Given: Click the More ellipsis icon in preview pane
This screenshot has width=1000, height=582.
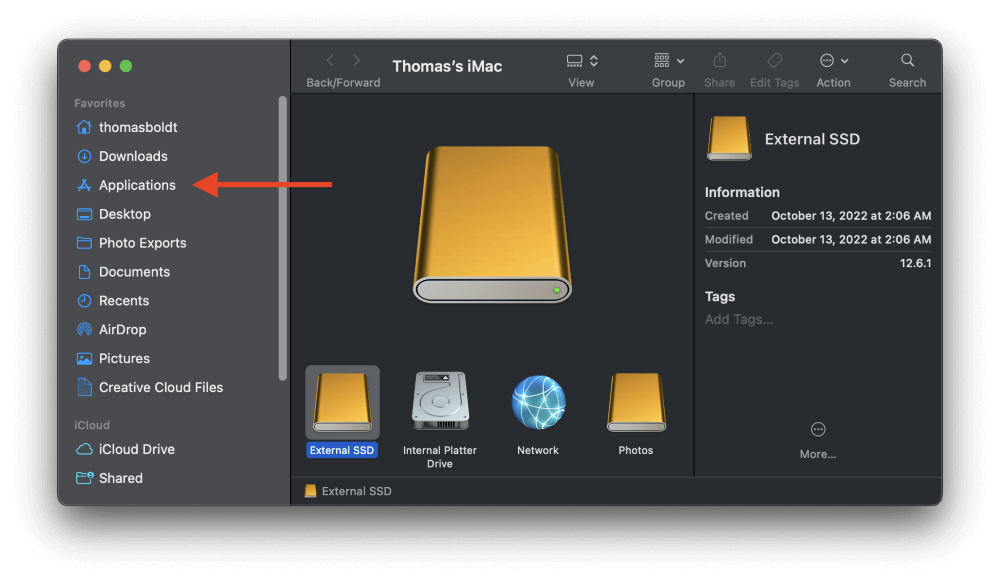Looking at the screenshot, I should pyautogui.click(x=818, y=430).
